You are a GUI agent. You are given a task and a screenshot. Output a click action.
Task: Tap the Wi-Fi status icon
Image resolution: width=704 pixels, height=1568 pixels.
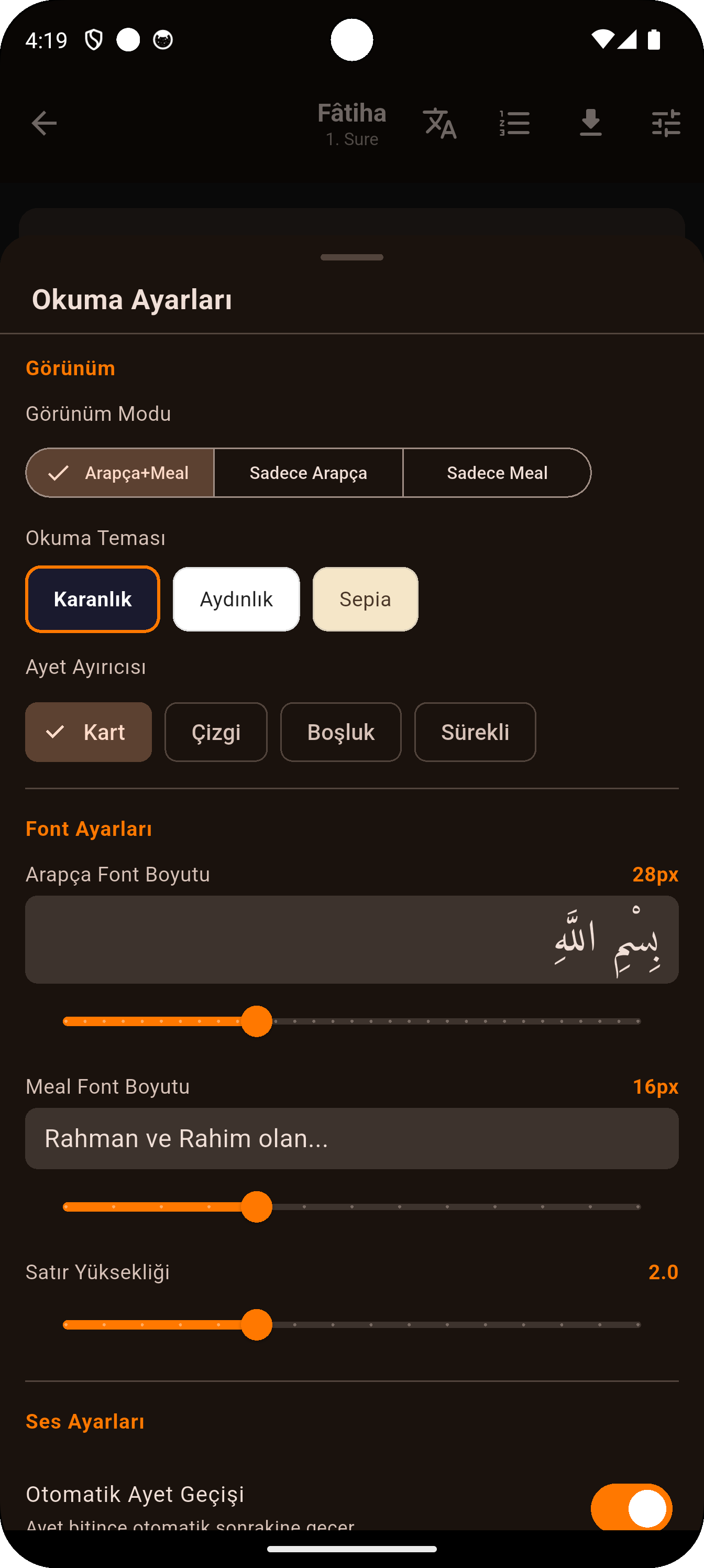(x=602, y=39)
